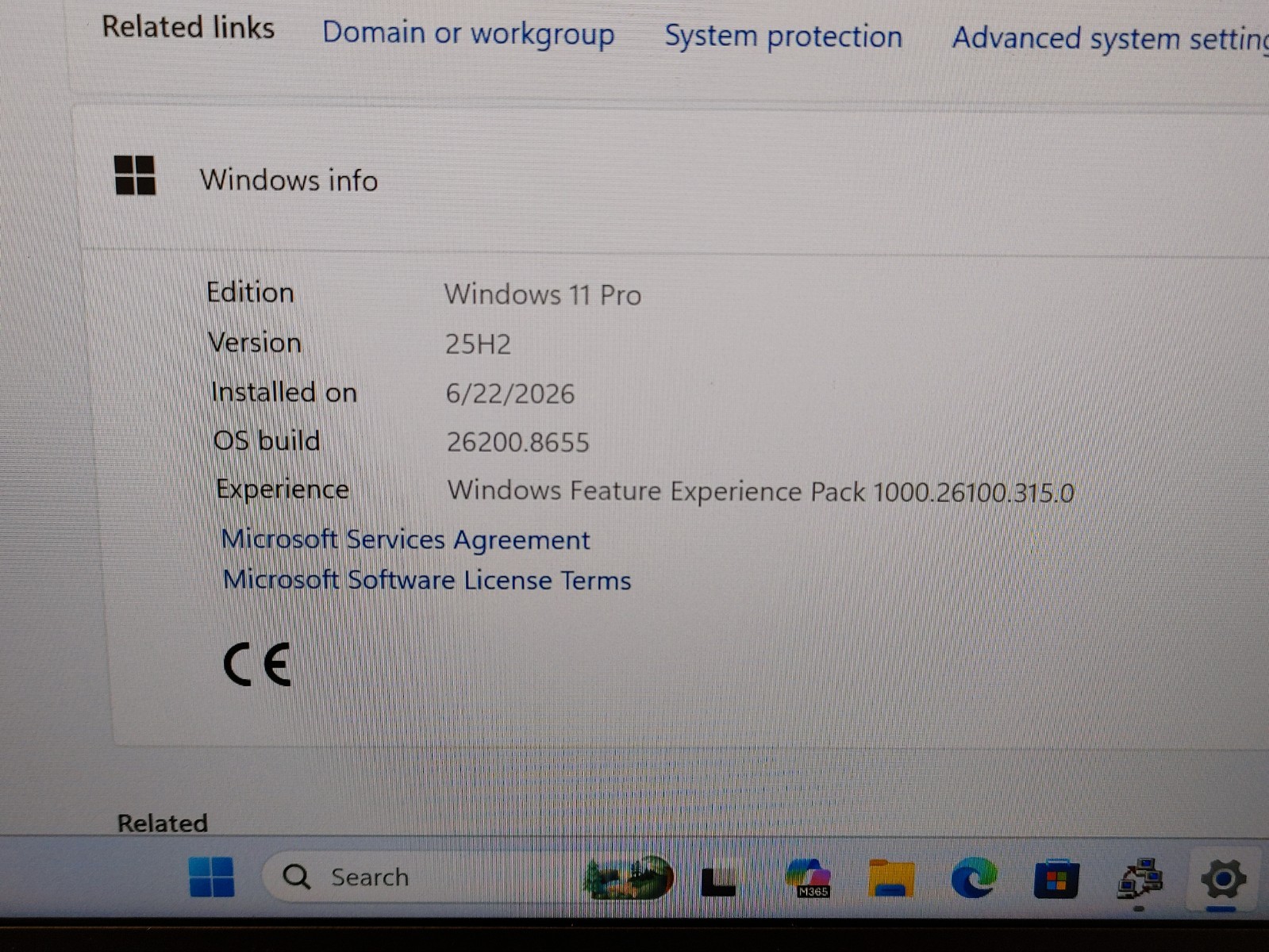Click the Windows logo beside Windows info
Screen dimensions: 1269x952
pyautogui.click(x=135, y=175)
